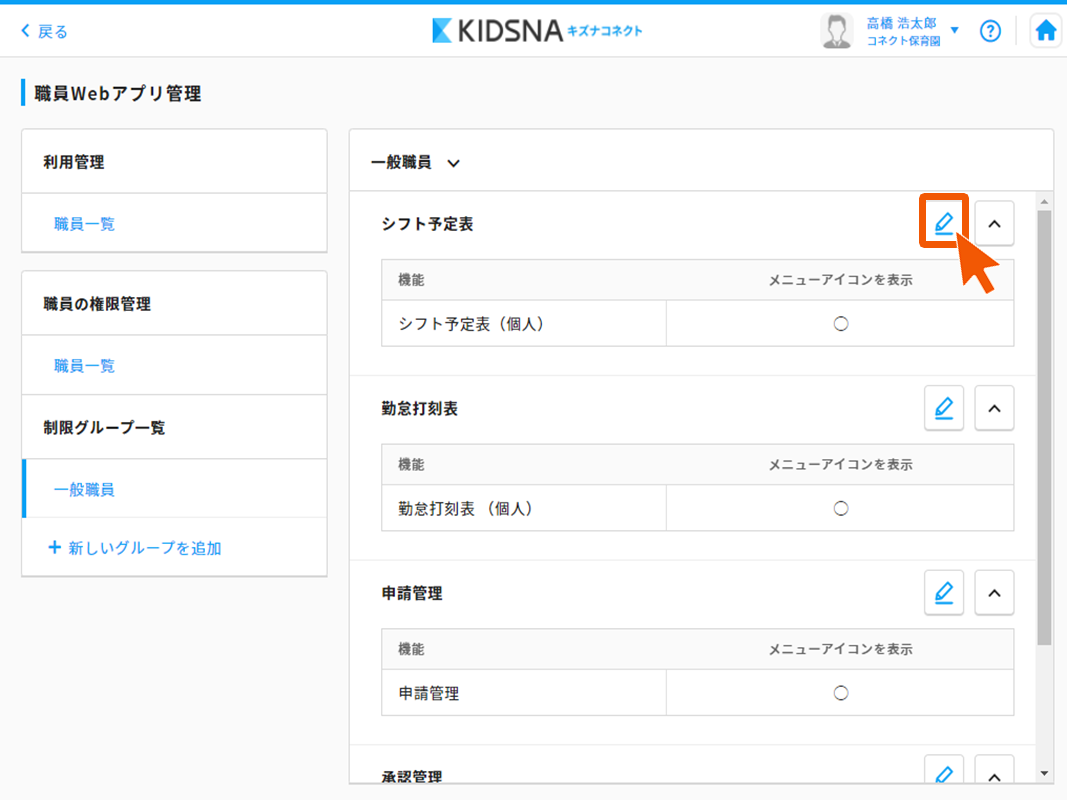
Task: Open the help question mark icon
Action: [x=990, y=31]
